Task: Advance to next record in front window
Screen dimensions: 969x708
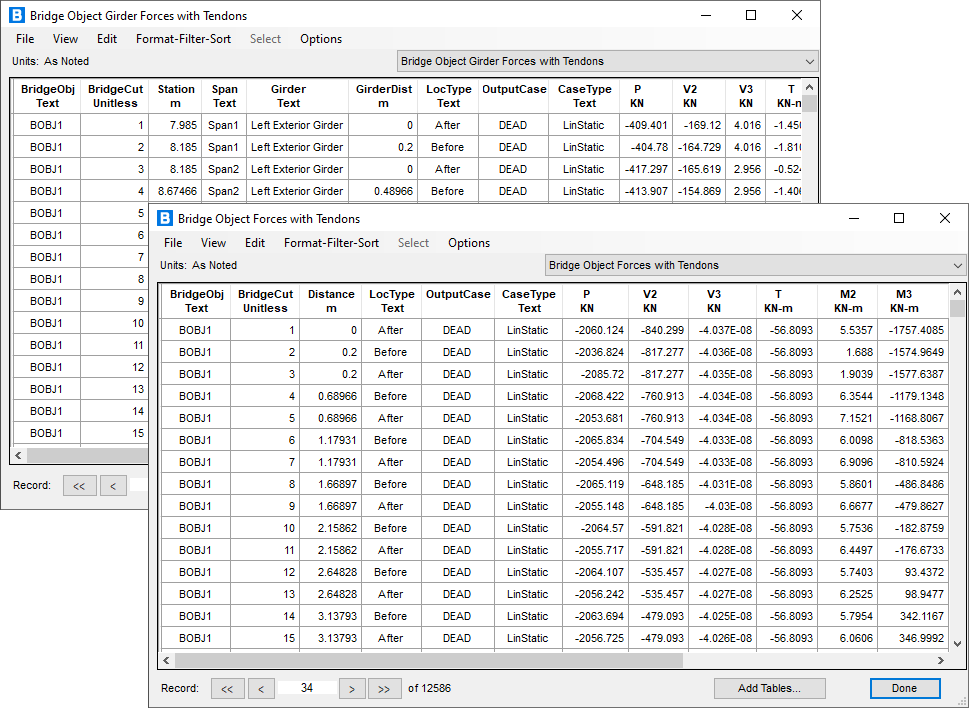Action: (x=351, y=688)
